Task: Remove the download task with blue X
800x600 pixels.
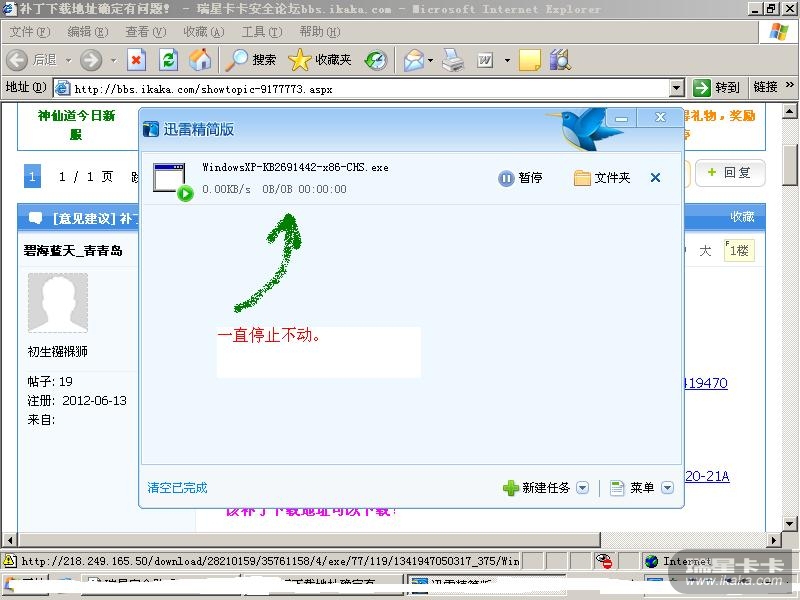Action: tap(656, 178)
